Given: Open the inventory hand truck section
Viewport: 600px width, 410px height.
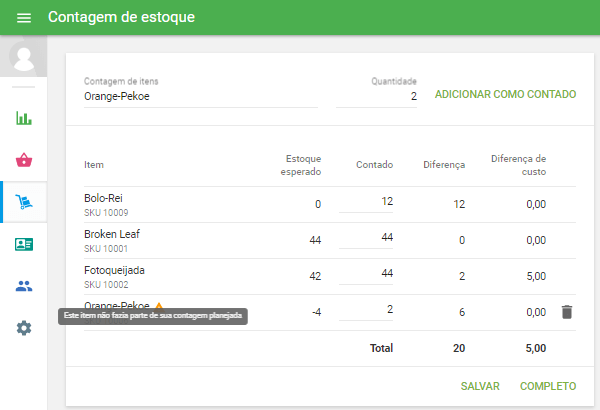Looking at the screenshot, I should click(x=24, y=202).
